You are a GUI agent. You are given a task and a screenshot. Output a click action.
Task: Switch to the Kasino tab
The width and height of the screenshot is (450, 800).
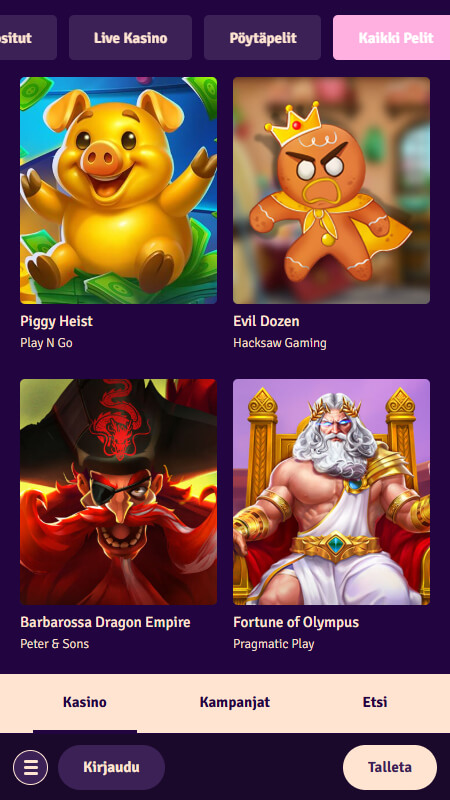click(x=85, y=703)
